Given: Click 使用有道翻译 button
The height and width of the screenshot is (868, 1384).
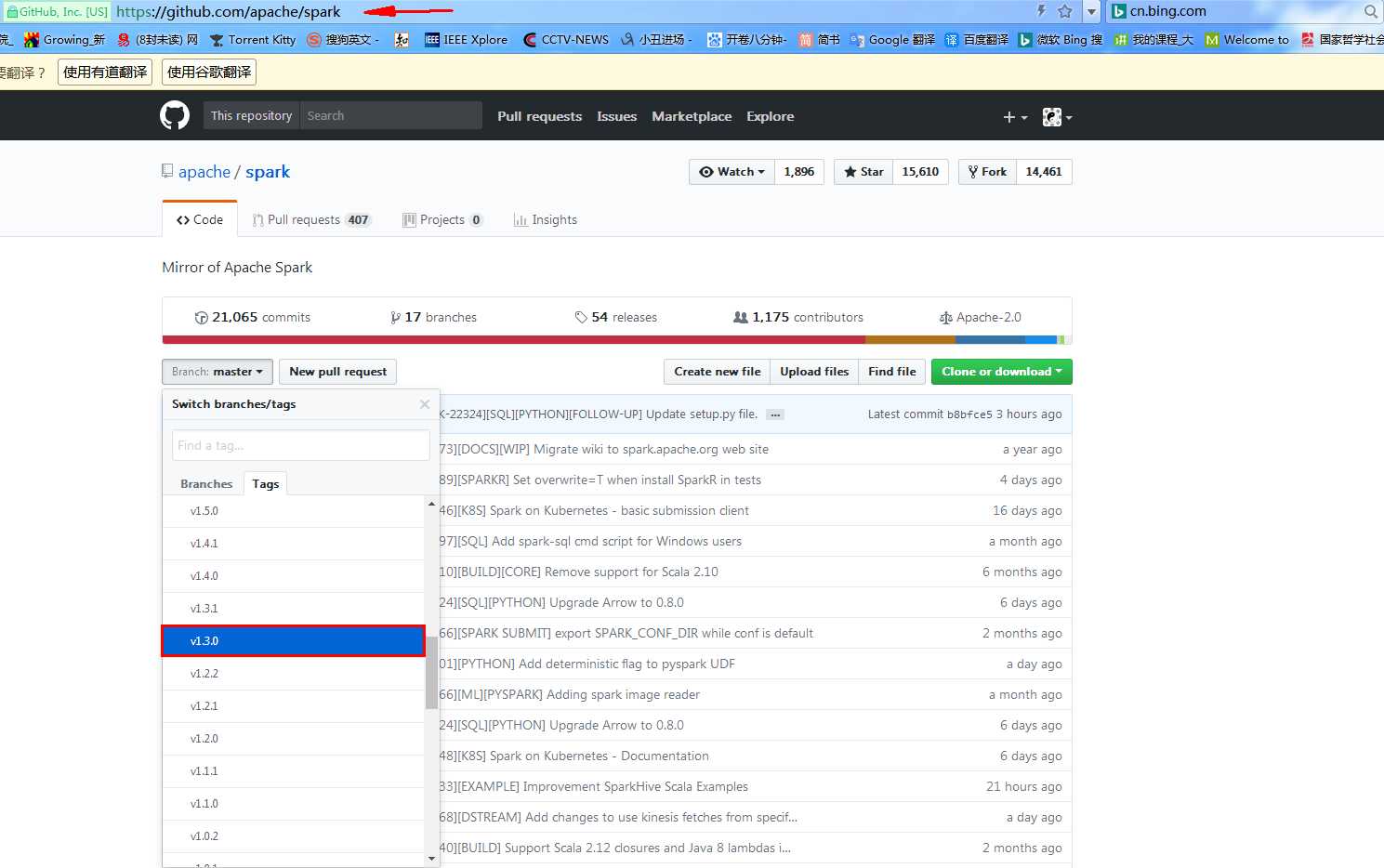Looking at the screenshot, I should click(105, 72).
